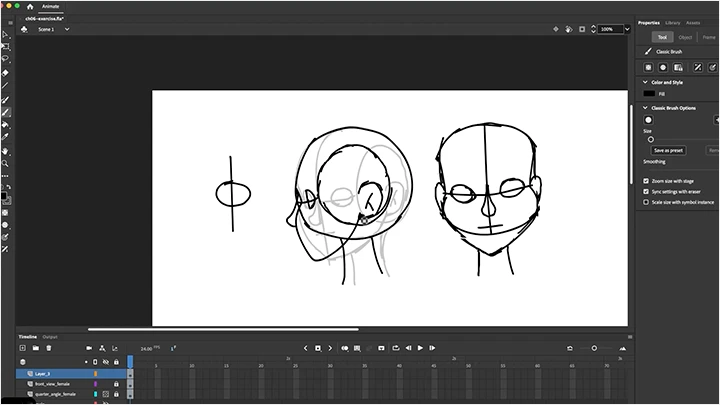Click the zoom percentage 100% input field
This screenshot has width=720, height=405.
click(611, 29)
